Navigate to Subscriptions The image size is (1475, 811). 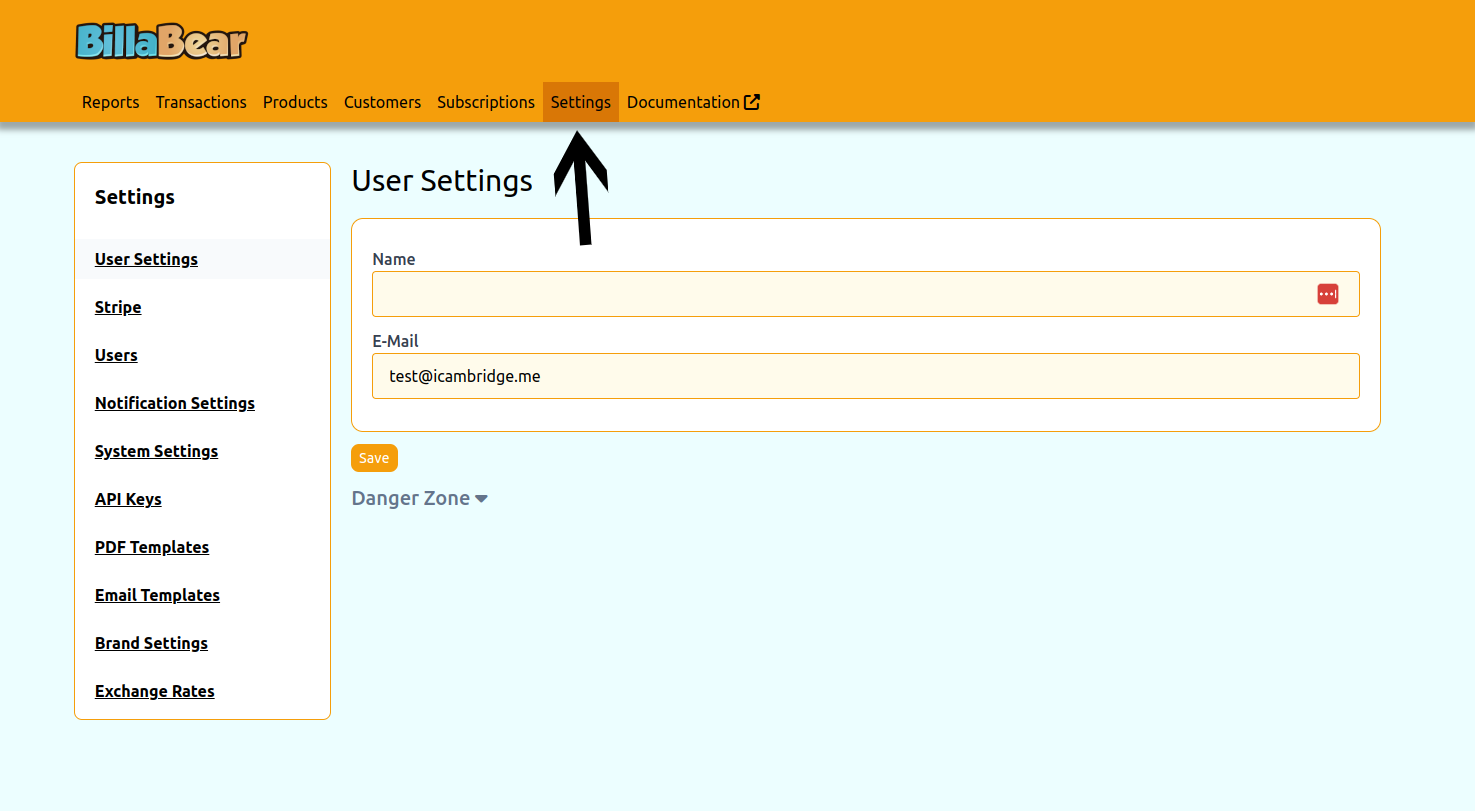(x=486, y=102)
